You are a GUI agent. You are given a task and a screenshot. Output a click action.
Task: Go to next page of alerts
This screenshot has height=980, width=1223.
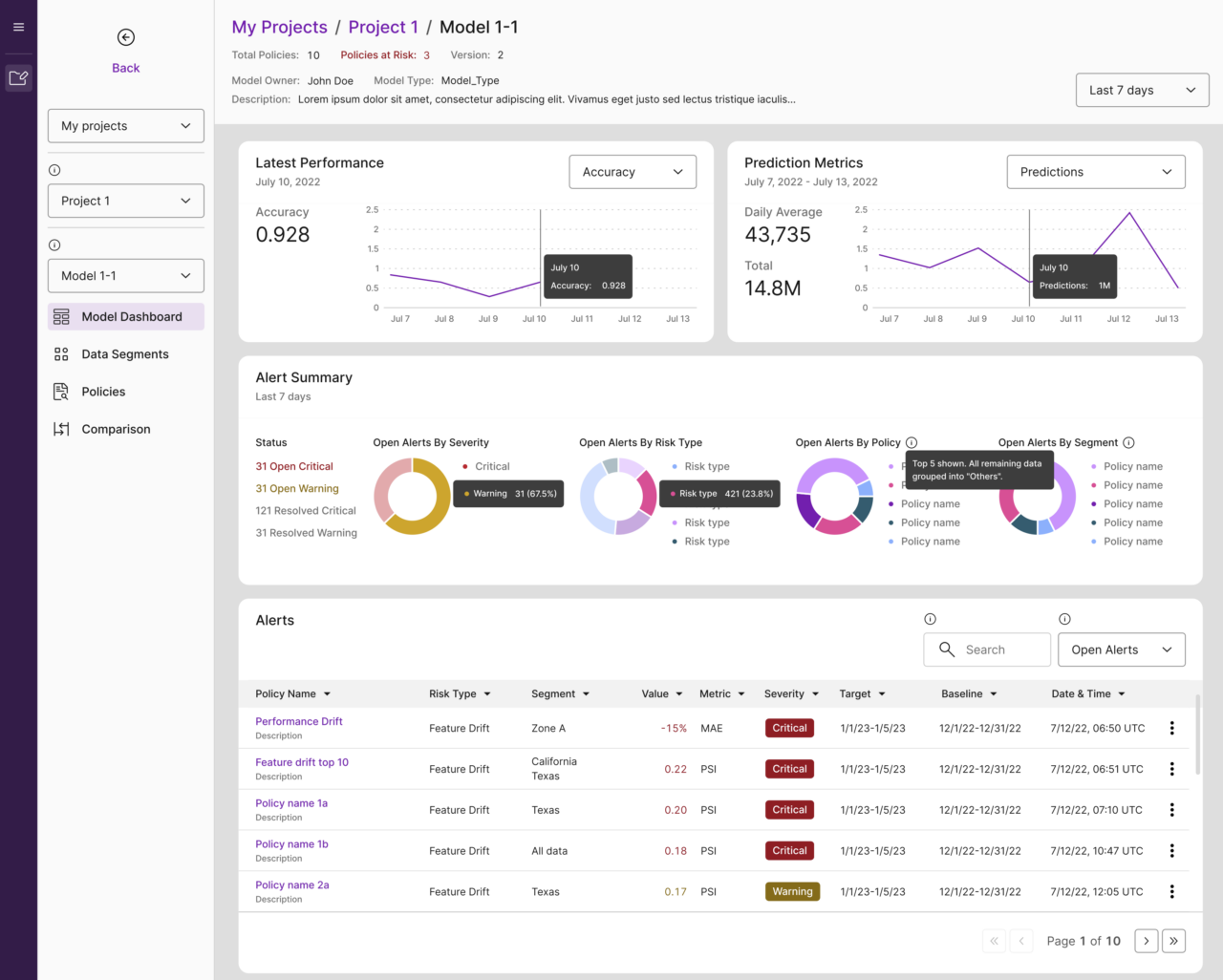(1146, 941)
